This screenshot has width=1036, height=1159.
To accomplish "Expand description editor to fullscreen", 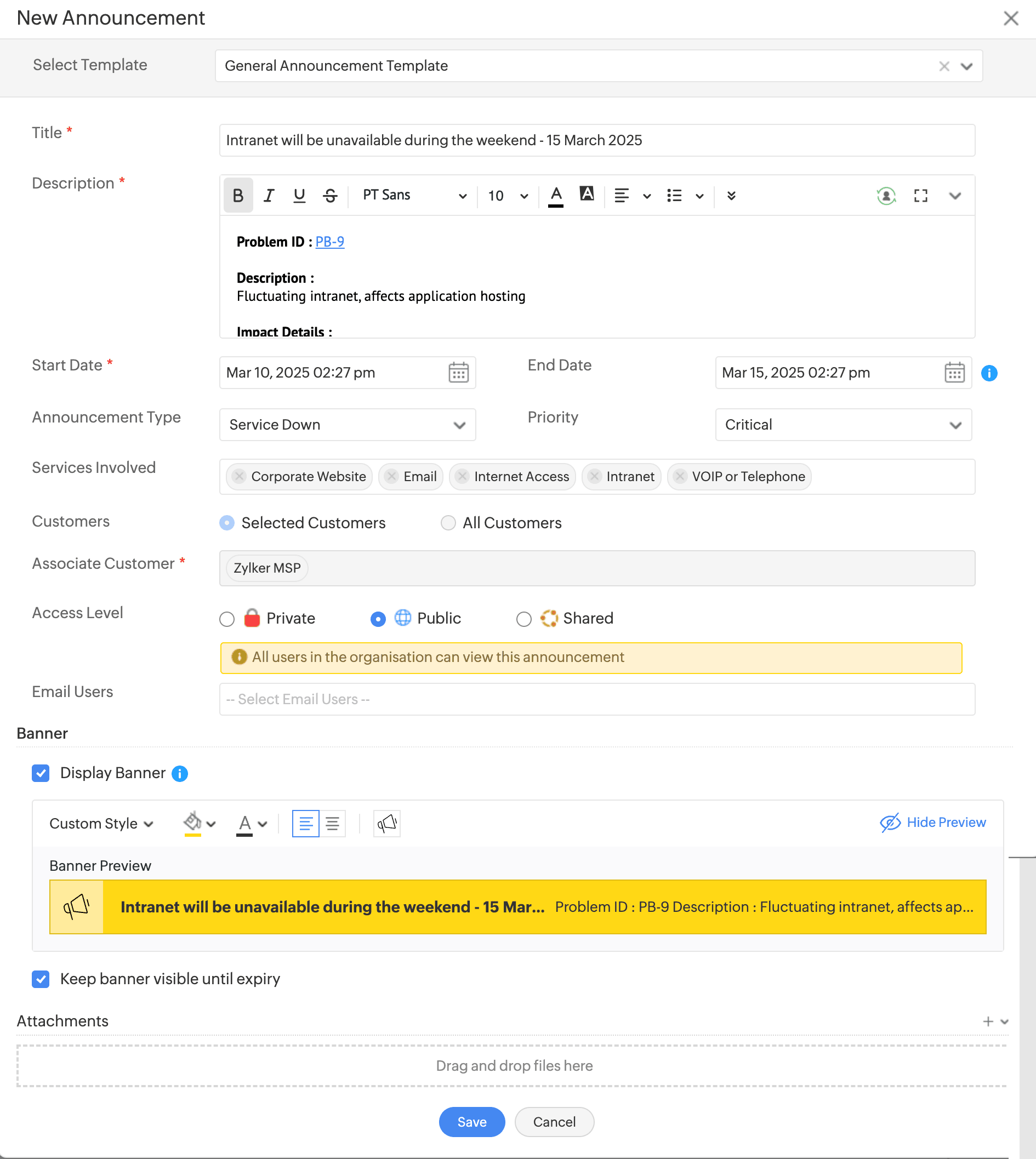I will pyautogui.click(x=920, y=196).
